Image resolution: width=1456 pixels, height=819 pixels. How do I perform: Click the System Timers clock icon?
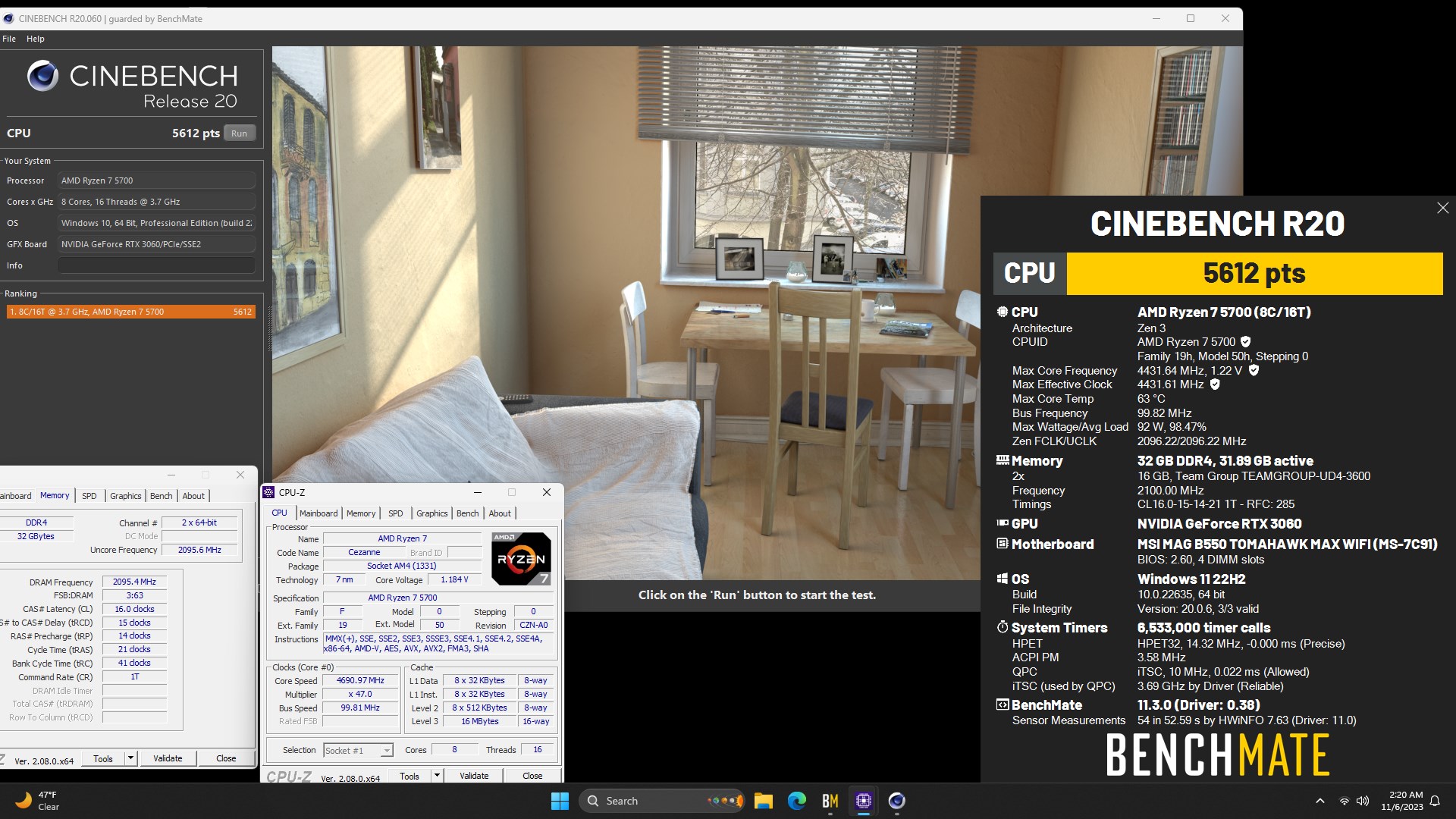1002,627
